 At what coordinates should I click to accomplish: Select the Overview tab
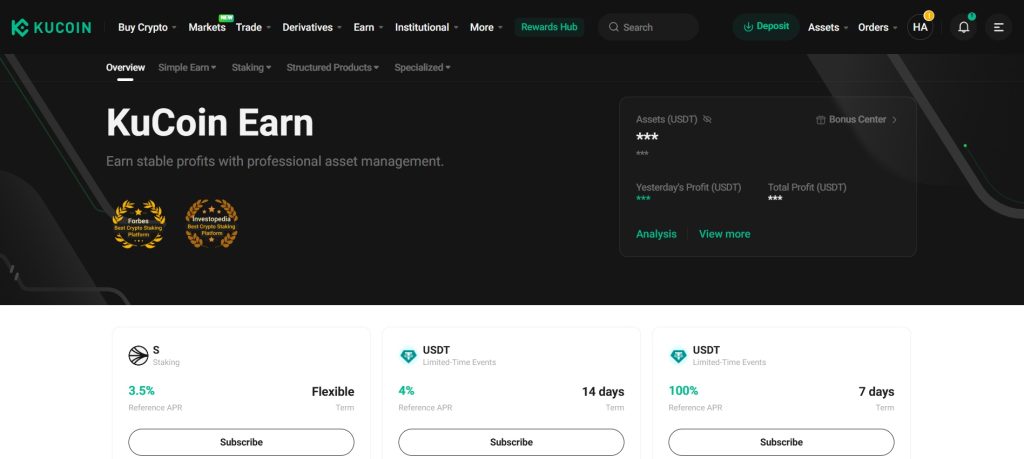pyautogui.click(x=125, y=67)
